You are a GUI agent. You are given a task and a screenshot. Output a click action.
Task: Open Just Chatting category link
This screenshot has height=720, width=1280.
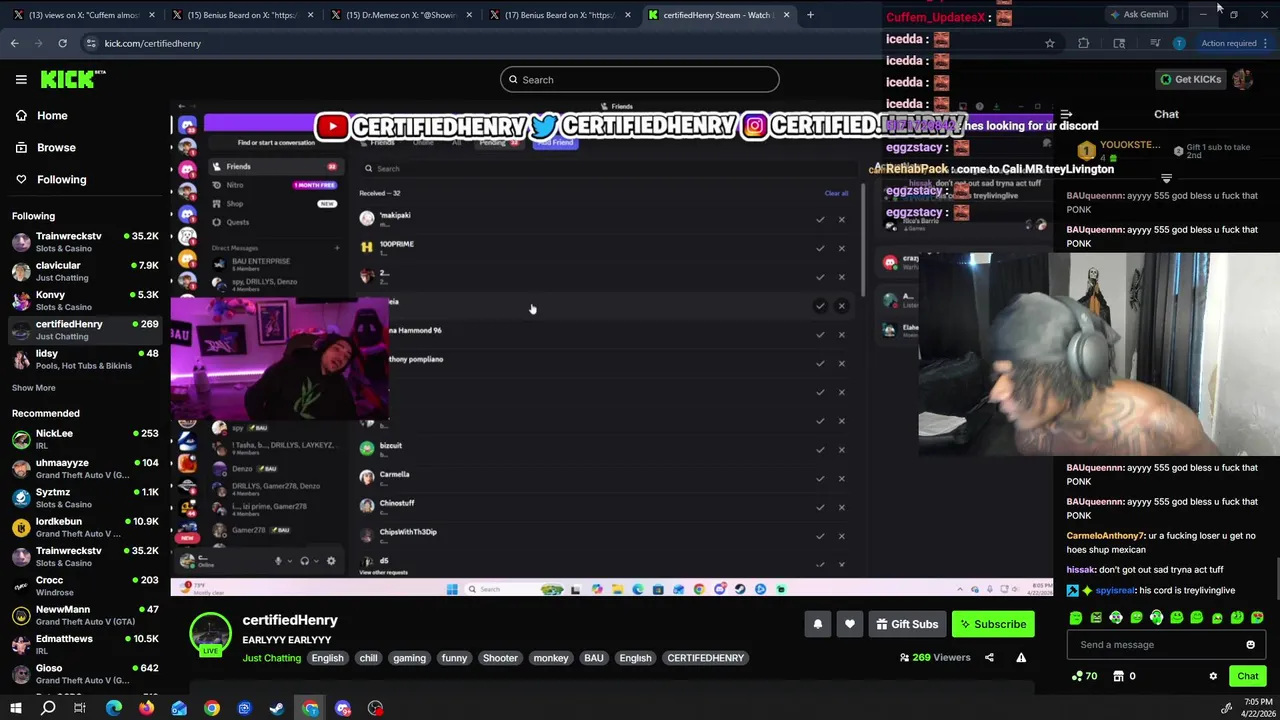tap(271, 658)
